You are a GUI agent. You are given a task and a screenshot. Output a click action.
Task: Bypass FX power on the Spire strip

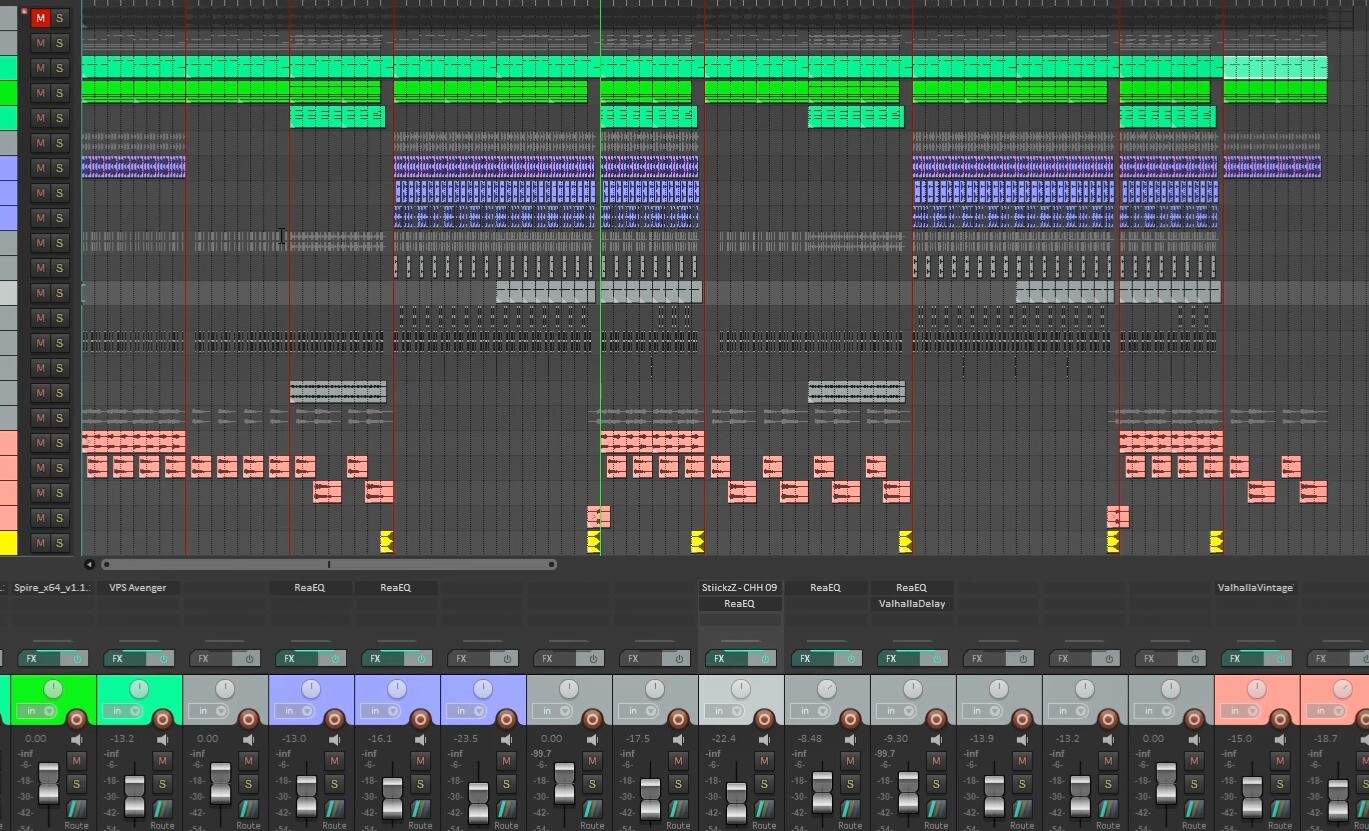(77, 659)
